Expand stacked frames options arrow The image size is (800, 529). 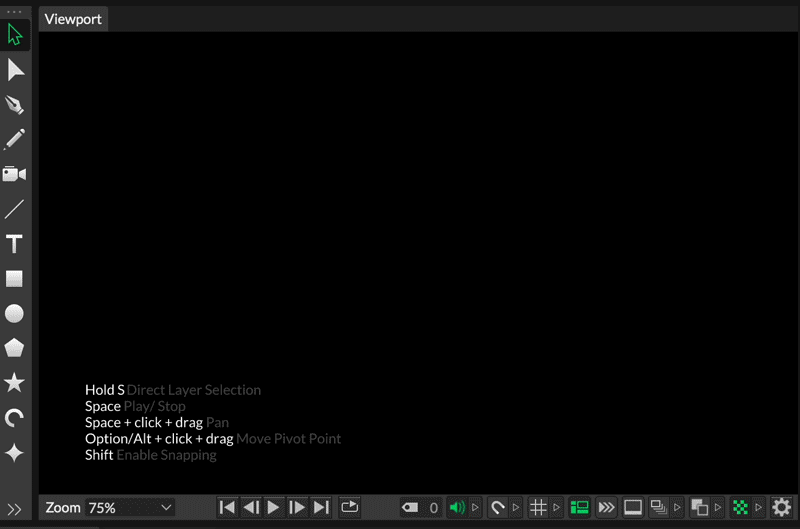click(x=678, y=508)
